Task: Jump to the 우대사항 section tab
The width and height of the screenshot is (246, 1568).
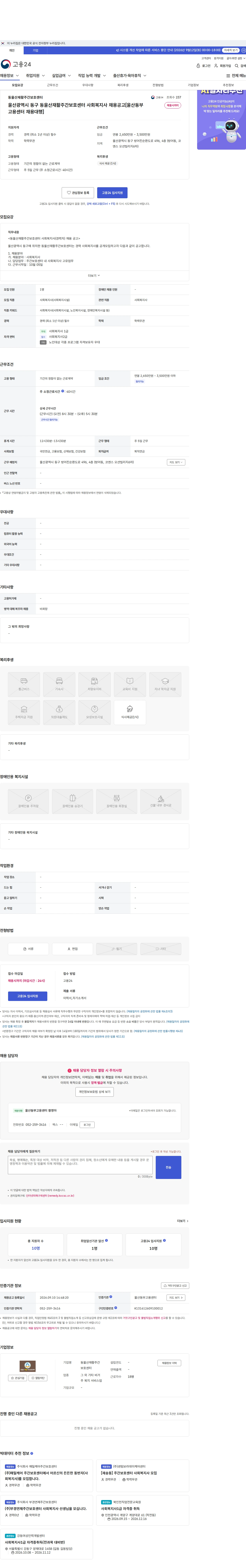Action: [x=88, y=85]
